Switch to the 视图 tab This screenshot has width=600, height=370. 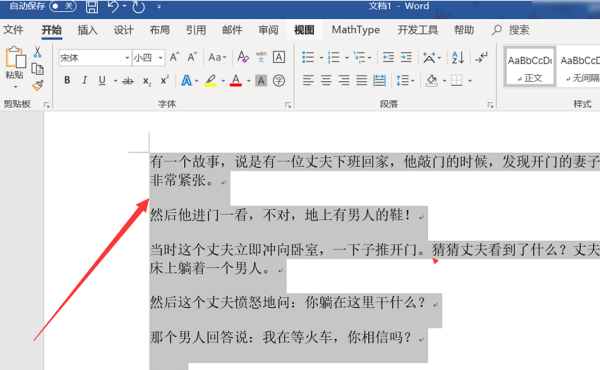click(x=304, y=30)
